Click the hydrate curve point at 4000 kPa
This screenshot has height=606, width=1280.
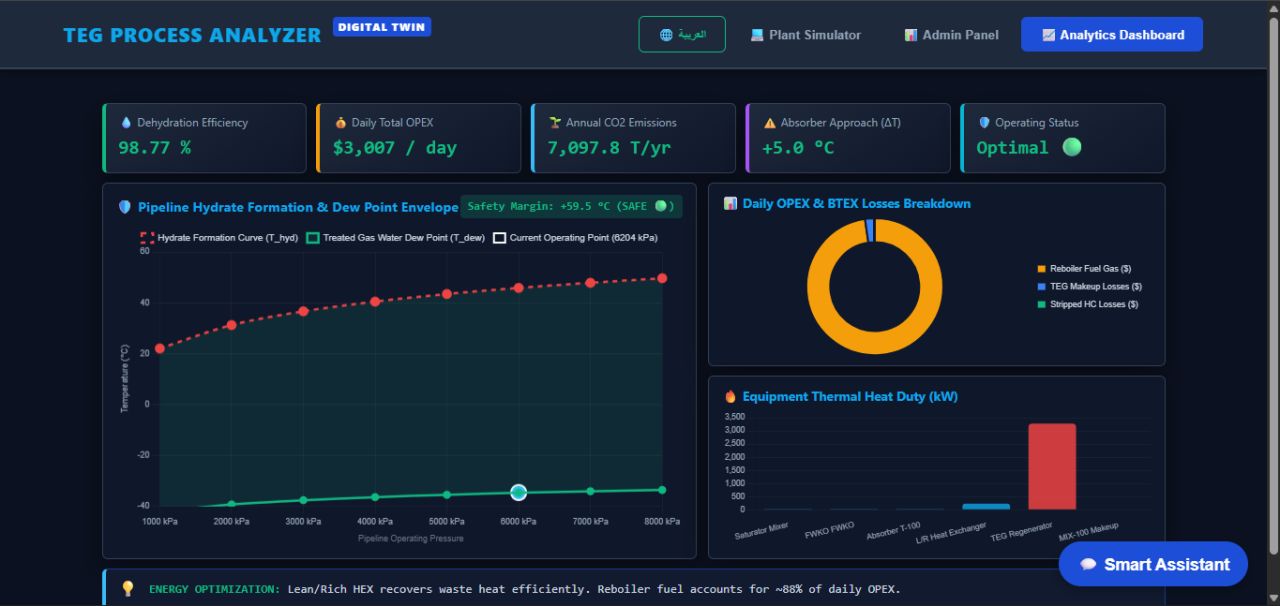coord(375,301)
